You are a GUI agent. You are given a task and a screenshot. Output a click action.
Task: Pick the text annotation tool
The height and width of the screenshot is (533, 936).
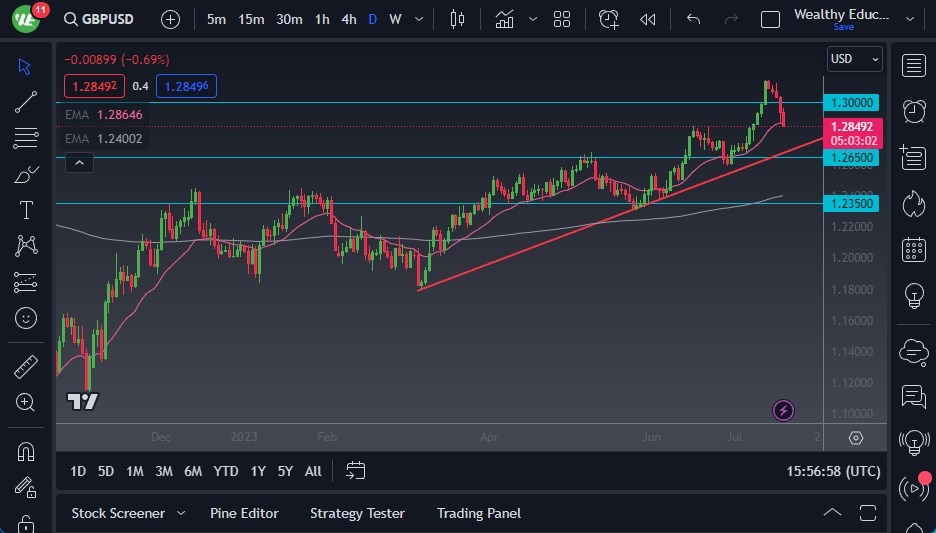click(x=26, y=210)
